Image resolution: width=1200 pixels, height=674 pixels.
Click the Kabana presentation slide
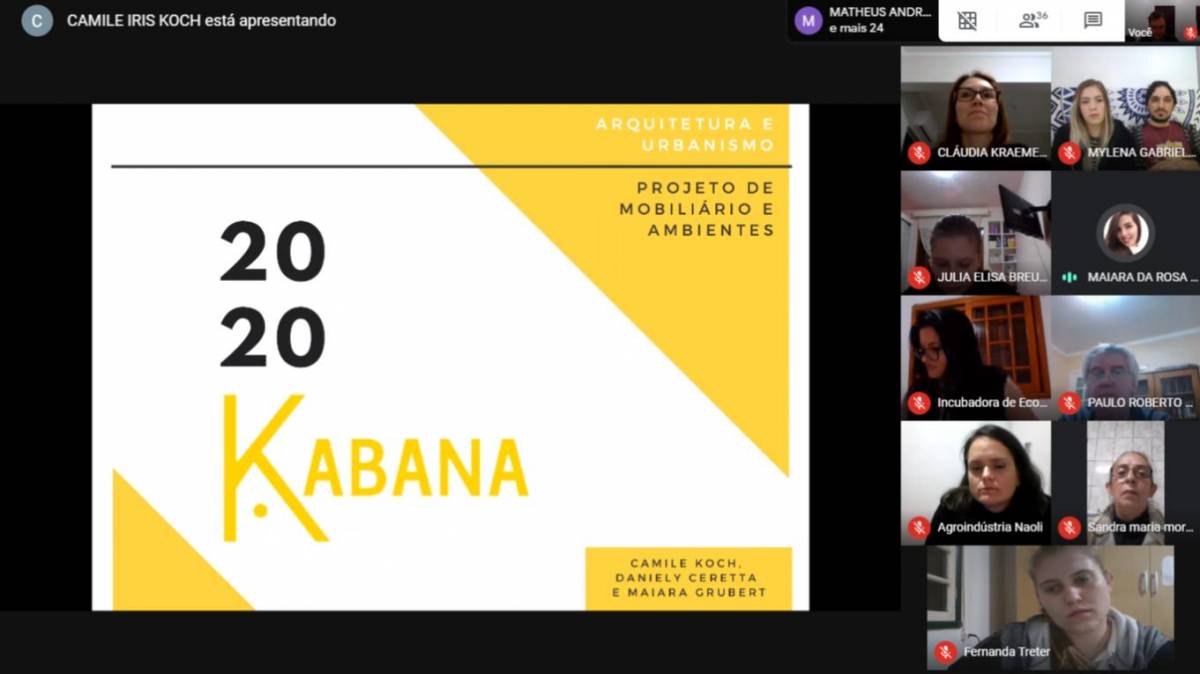(x=450, y=357)
